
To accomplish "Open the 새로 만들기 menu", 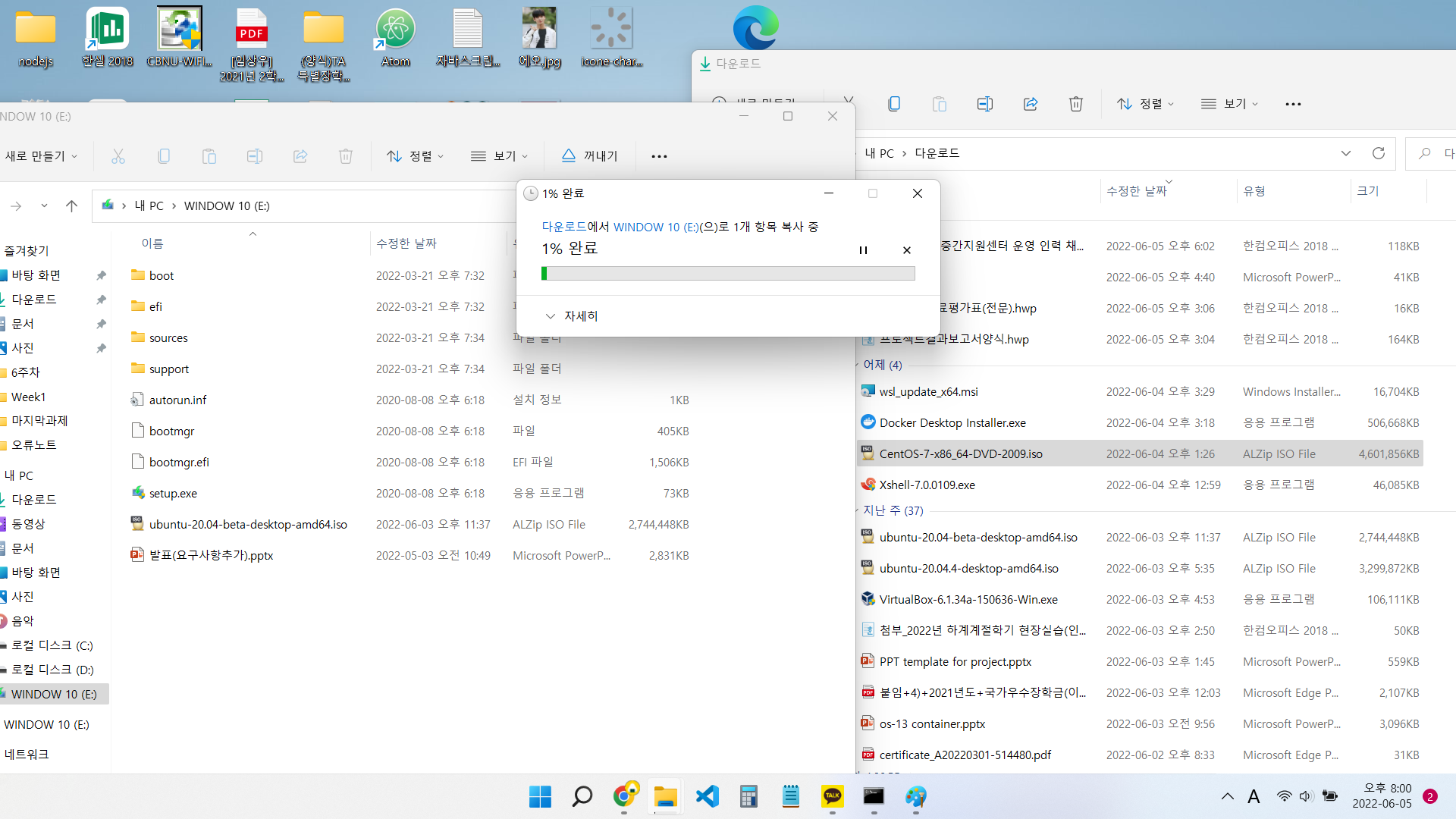I will pyautogui.click(x=41, y=156).
